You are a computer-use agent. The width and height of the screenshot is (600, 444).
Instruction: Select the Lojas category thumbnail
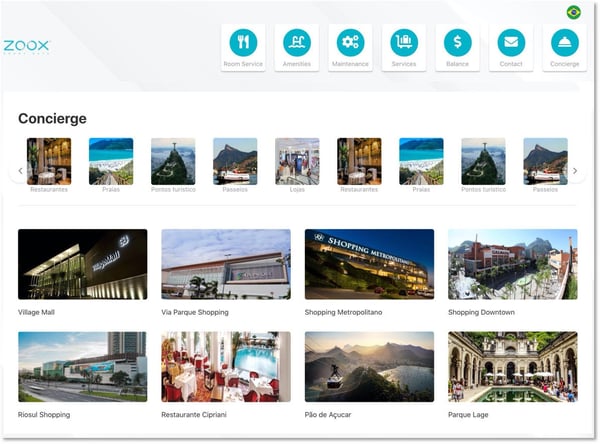click(x=297, y=161)
